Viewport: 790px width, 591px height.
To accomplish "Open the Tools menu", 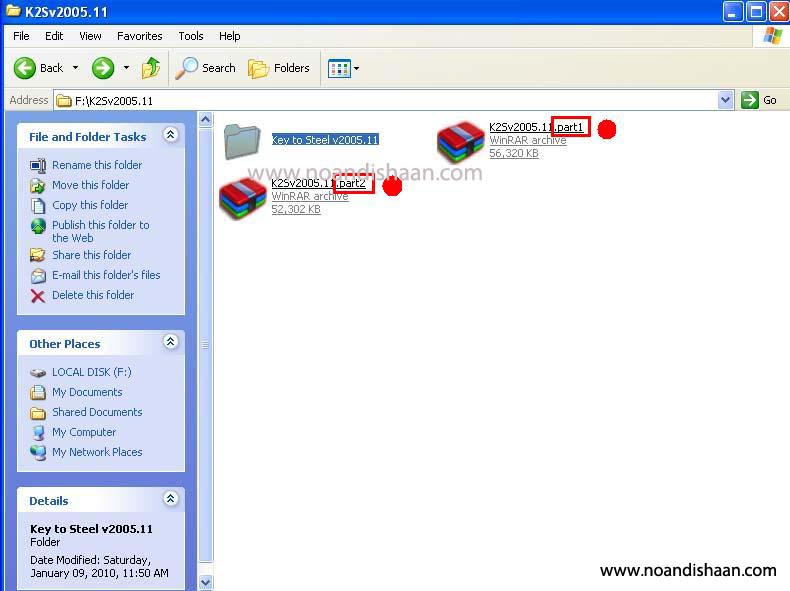I will 190,36.
